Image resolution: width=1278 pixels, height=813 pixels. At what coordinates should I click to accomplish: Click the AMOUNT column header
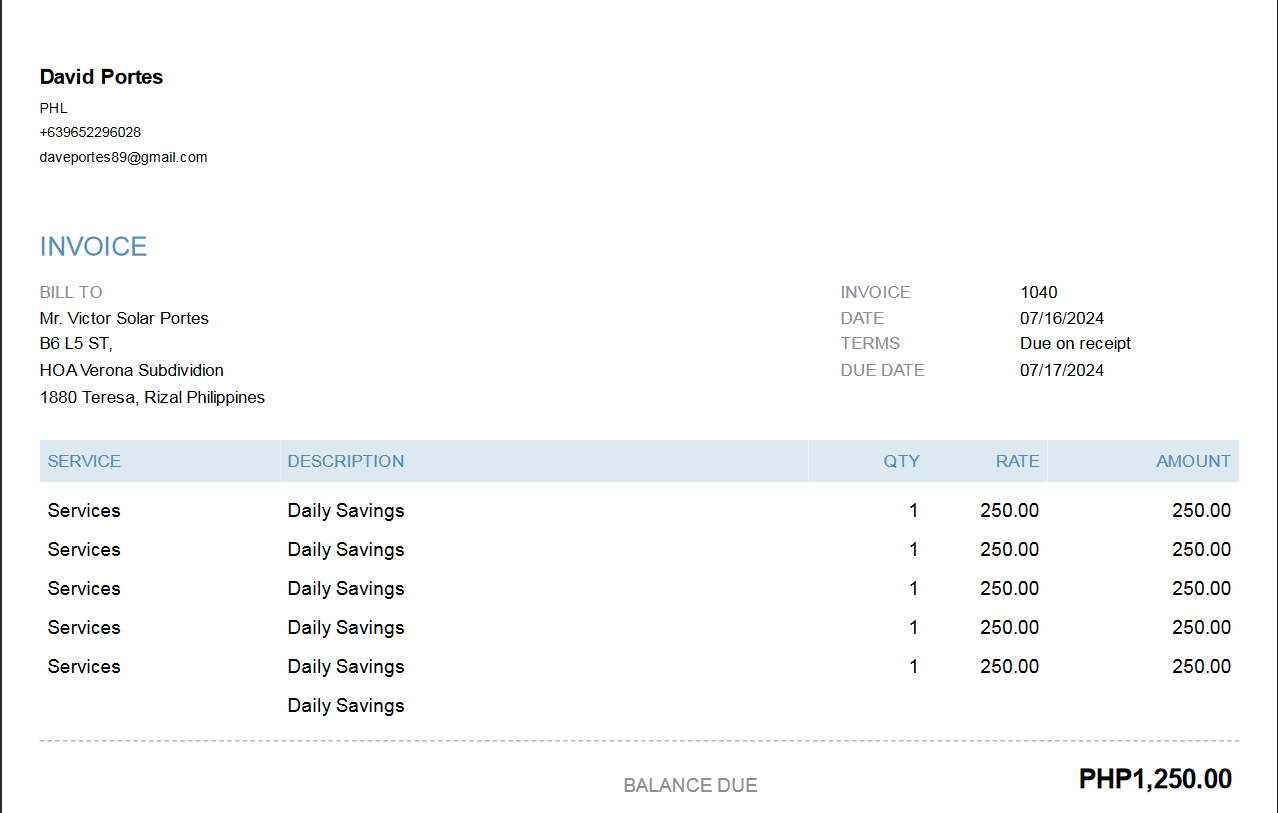(x=1193, y=461)
